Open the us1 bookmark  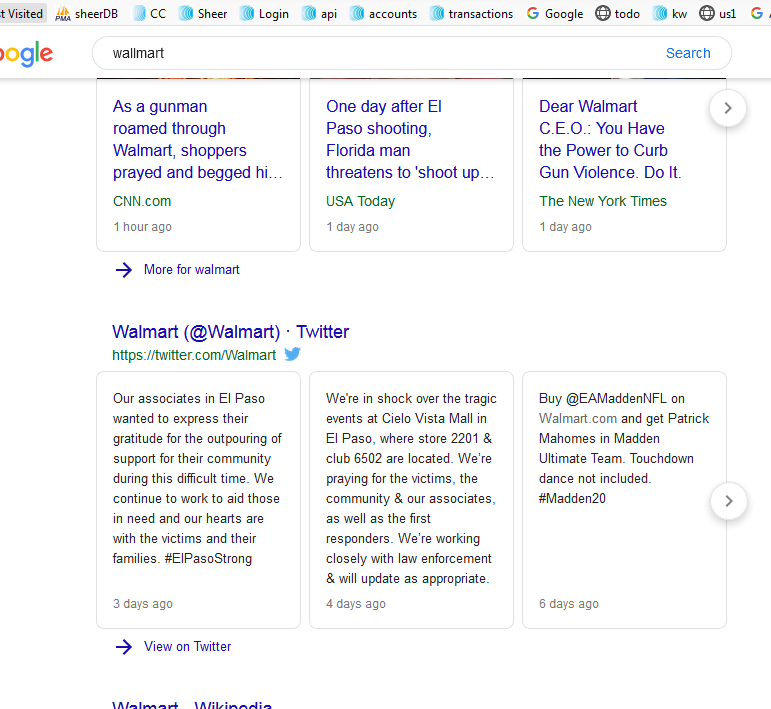click(718, 13)
